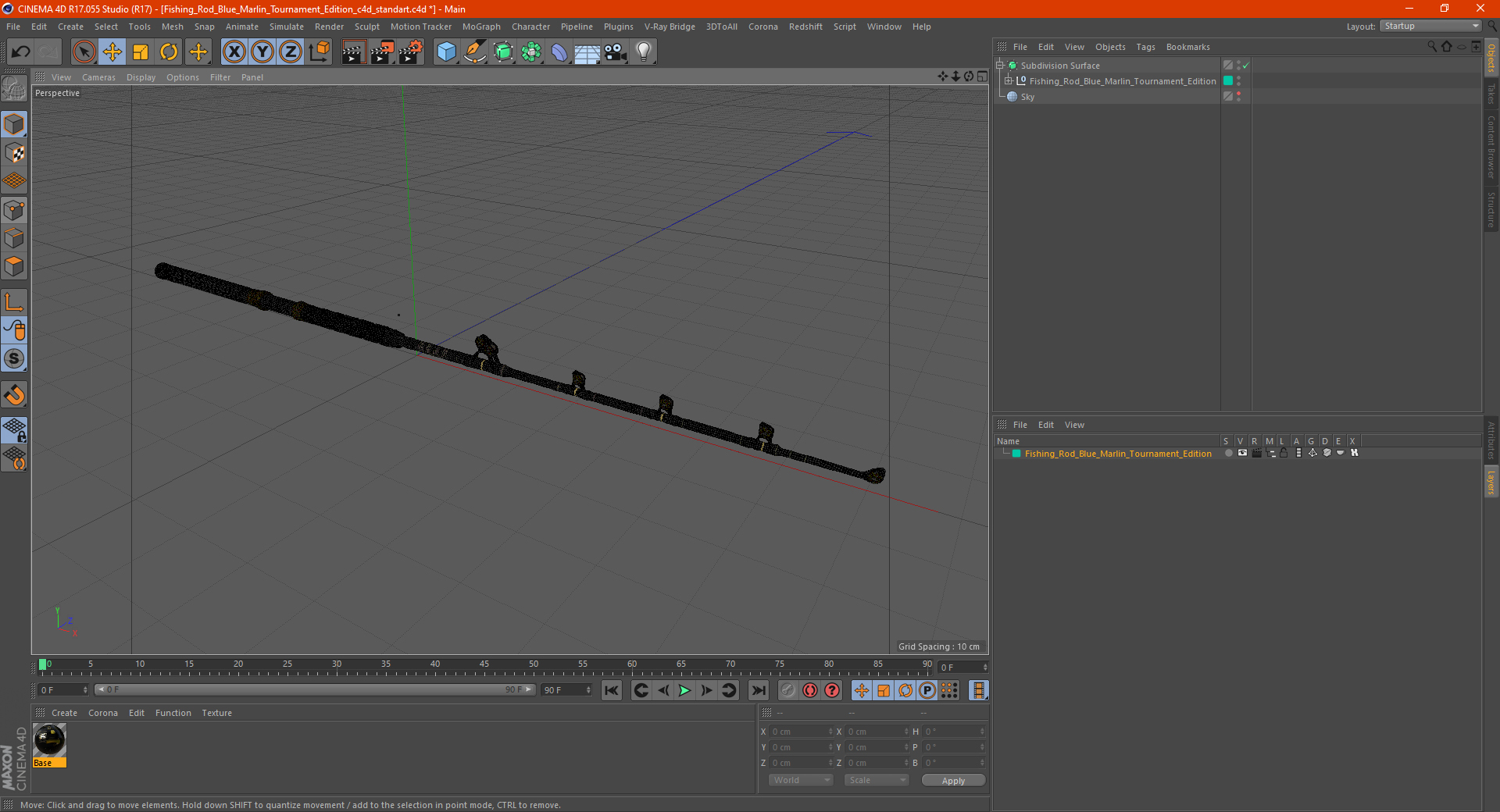Open the Mesh menu
Viewport: 1500px width, 812px height.
(x=173, y=27)
